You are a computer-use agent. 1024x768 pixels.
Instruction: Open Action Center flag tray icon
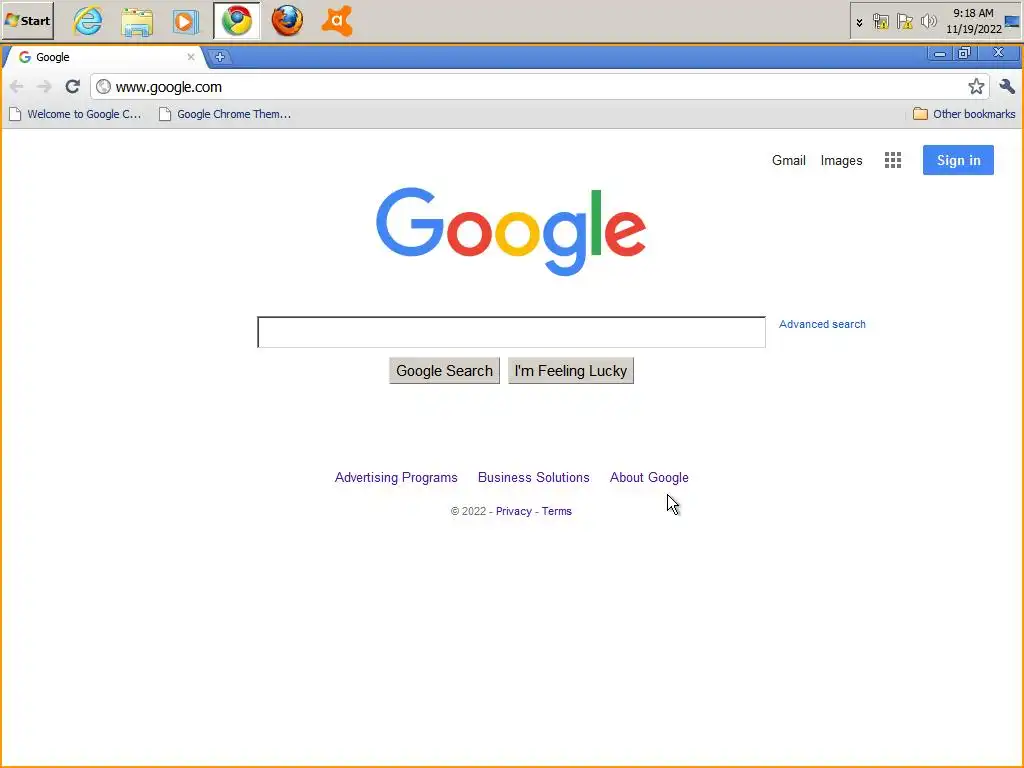(x=904, y=22)
